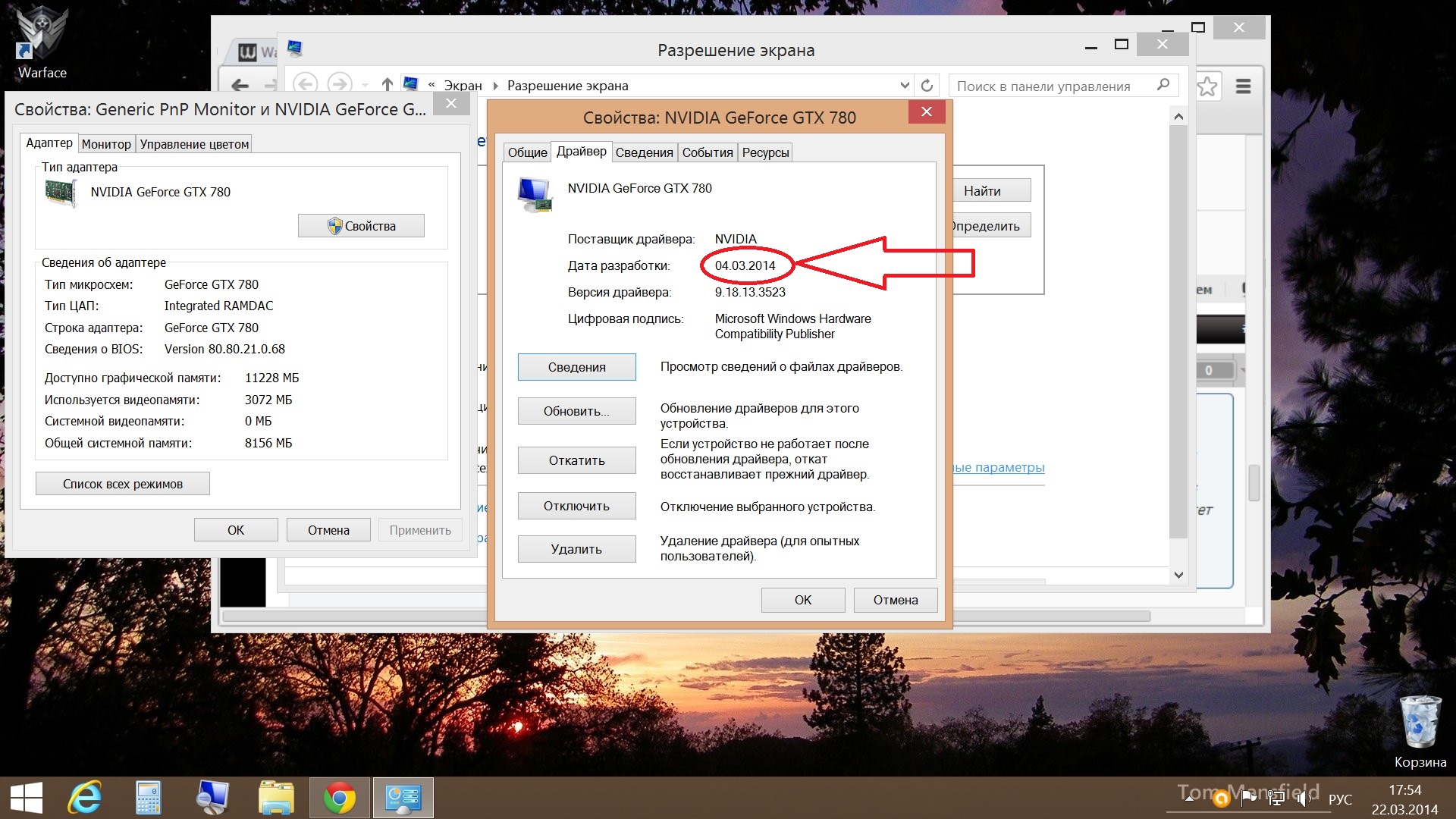Image resolution: width=1456 pixels, height=819 pixels.
Task: Refresh the Control Panel address bar
Action: pyautogui.click(x=927, y=85)
